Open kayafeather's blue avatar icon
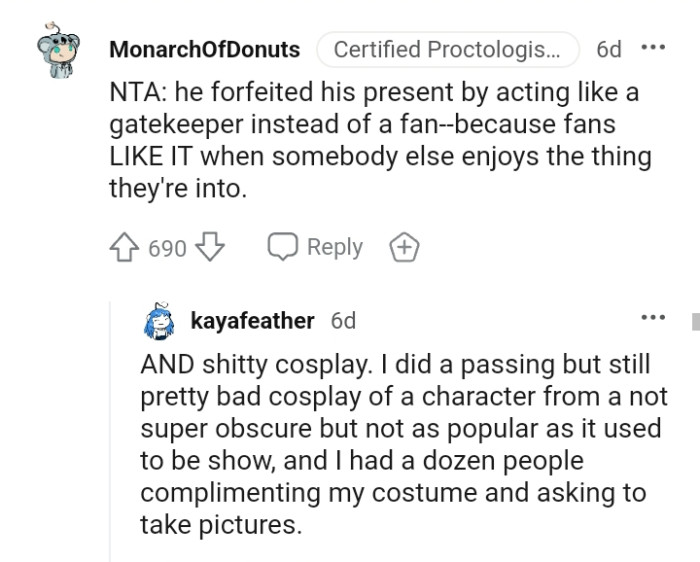Screen dimensions: 700x562 pyautogui.click(x=160, y=321)
